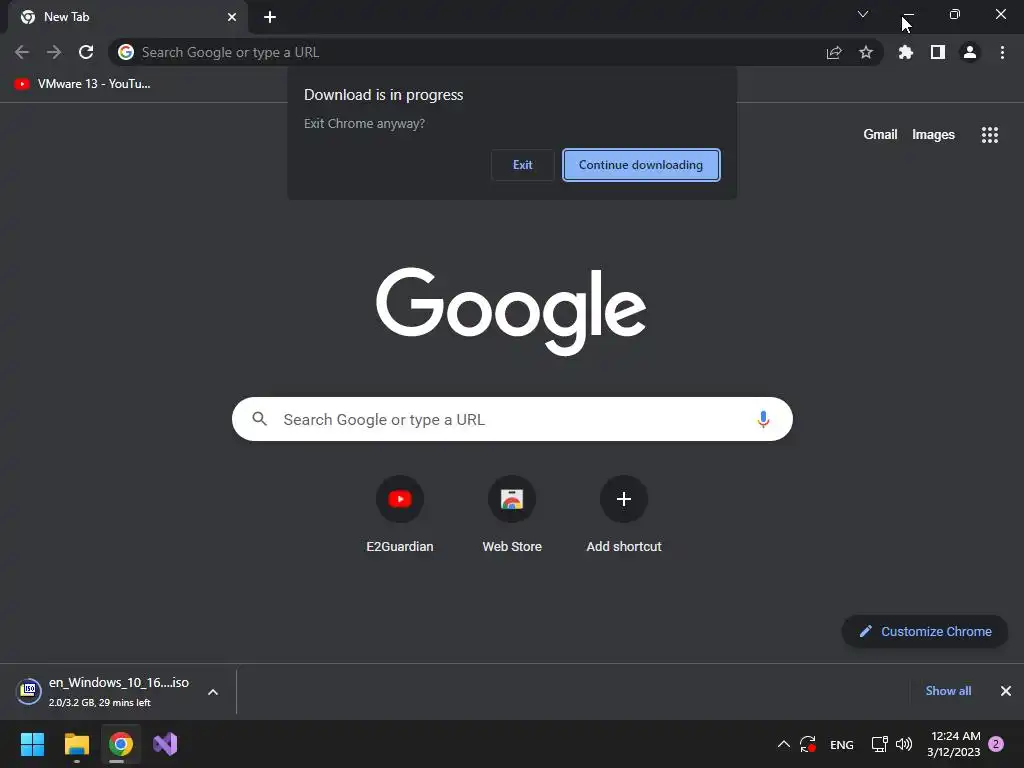
Task: Open the tab search dropdown arrow
Action: [x=863, y=14]
